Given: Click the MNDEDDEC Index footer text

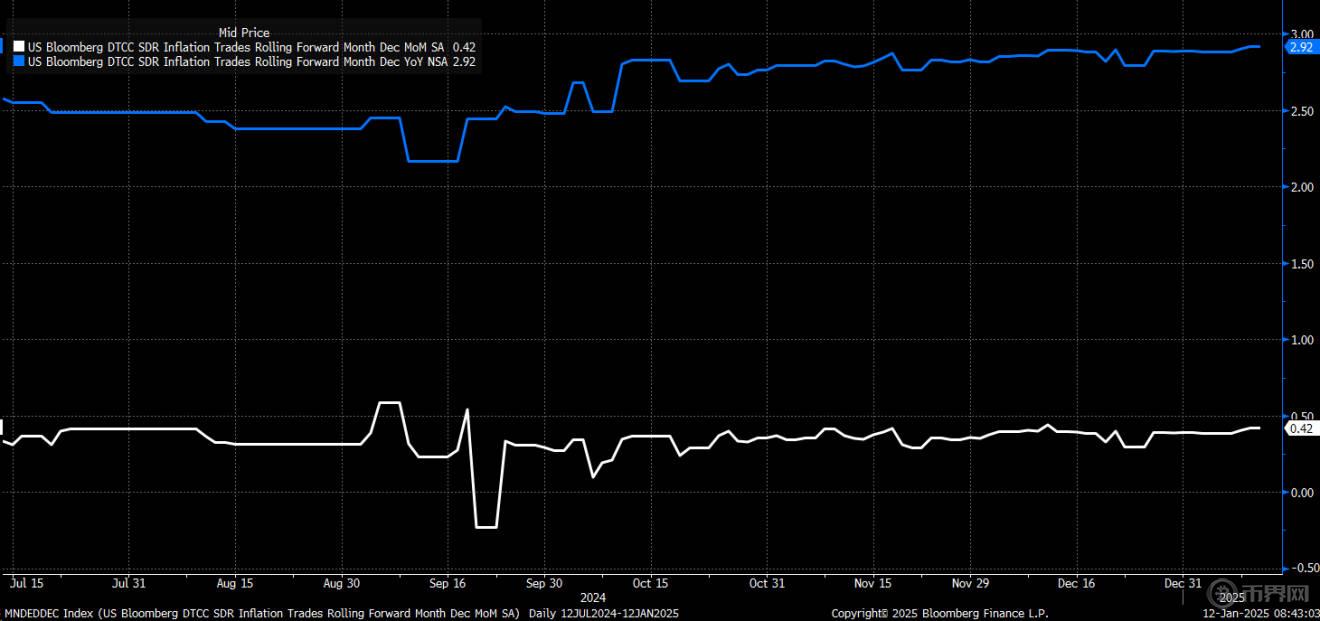Looking at the screenshot, I should tap(262, 612).
